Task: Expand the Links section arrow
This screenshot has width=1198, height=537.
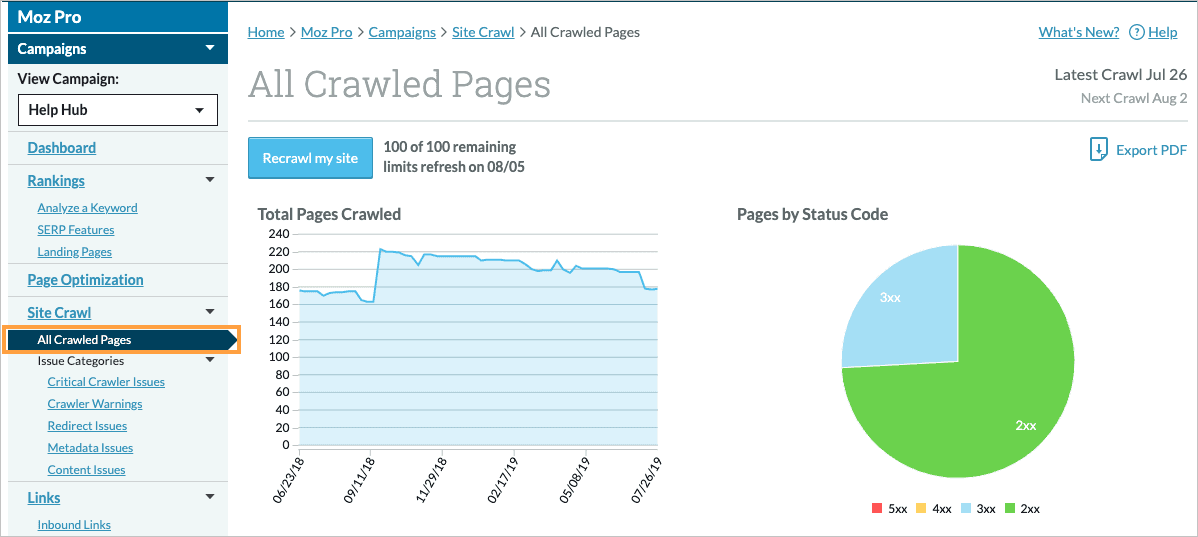Action: click(x=209, y=497)
